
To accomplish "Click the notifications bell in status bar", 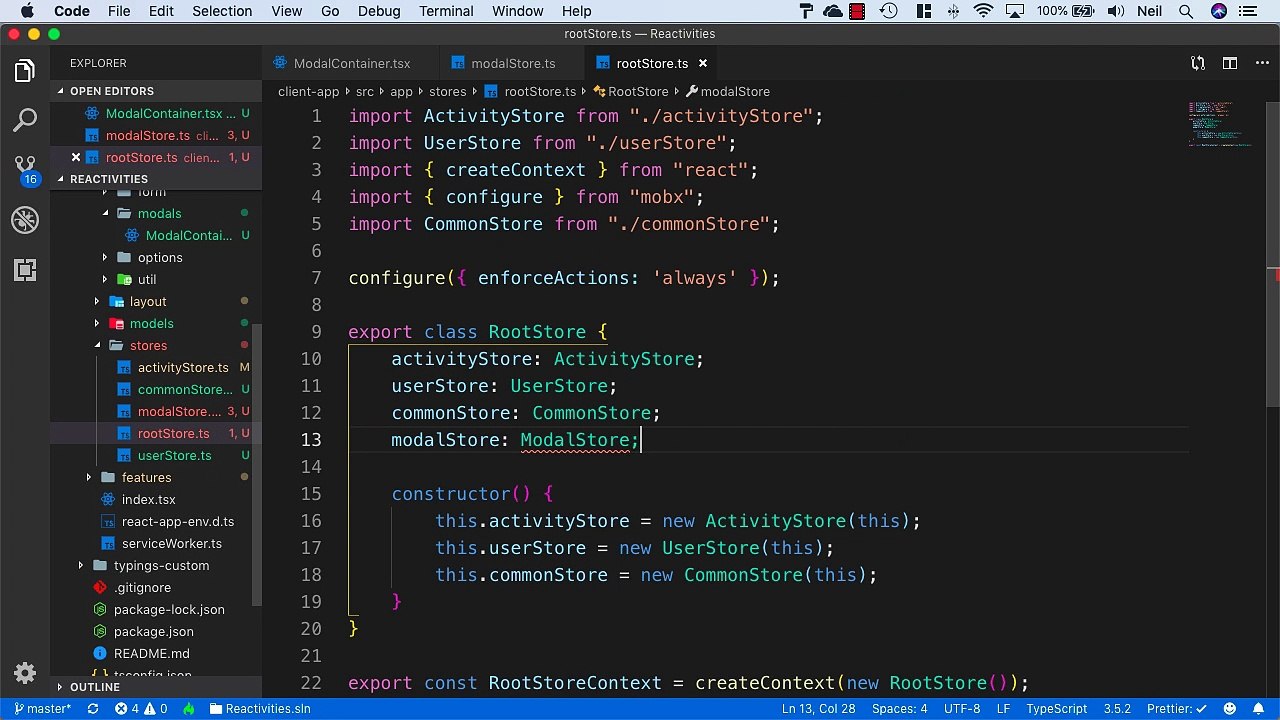I will point(1258,709).
